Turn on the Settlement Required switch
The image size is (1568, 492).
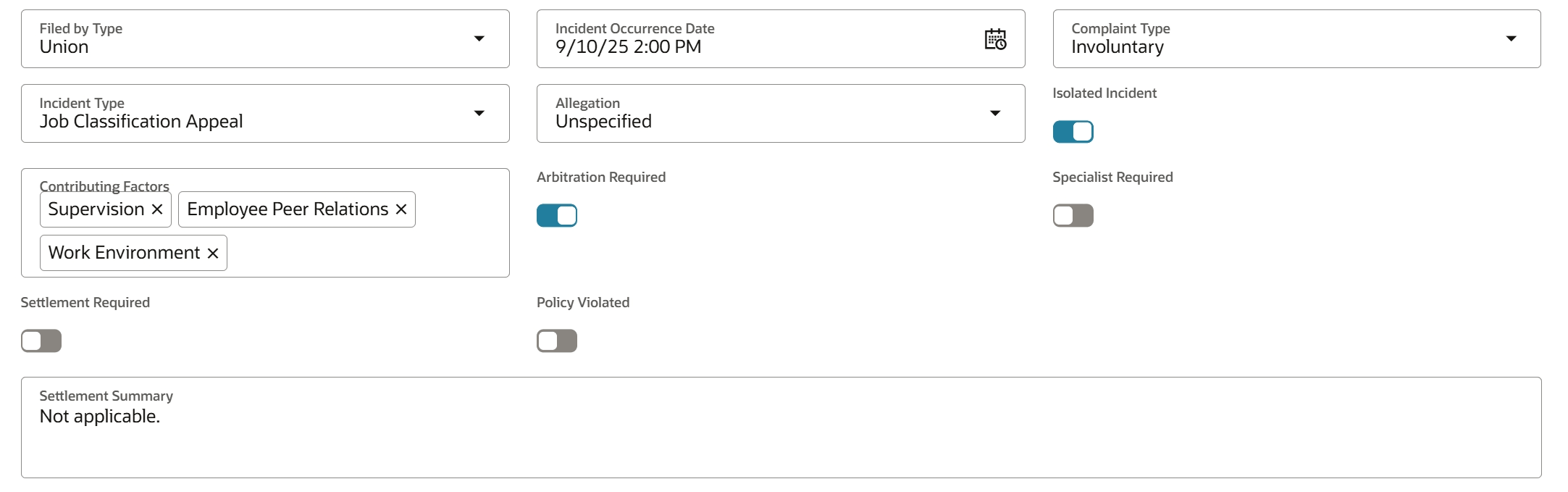41,341
